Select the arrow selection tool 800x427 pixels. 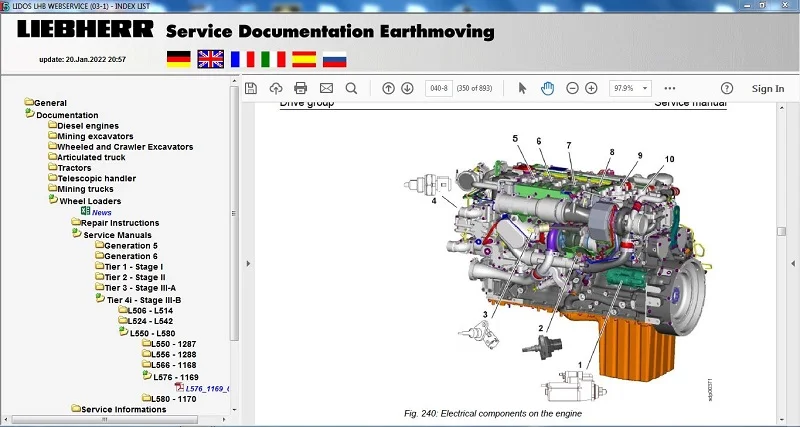click(x=522, y=88)
